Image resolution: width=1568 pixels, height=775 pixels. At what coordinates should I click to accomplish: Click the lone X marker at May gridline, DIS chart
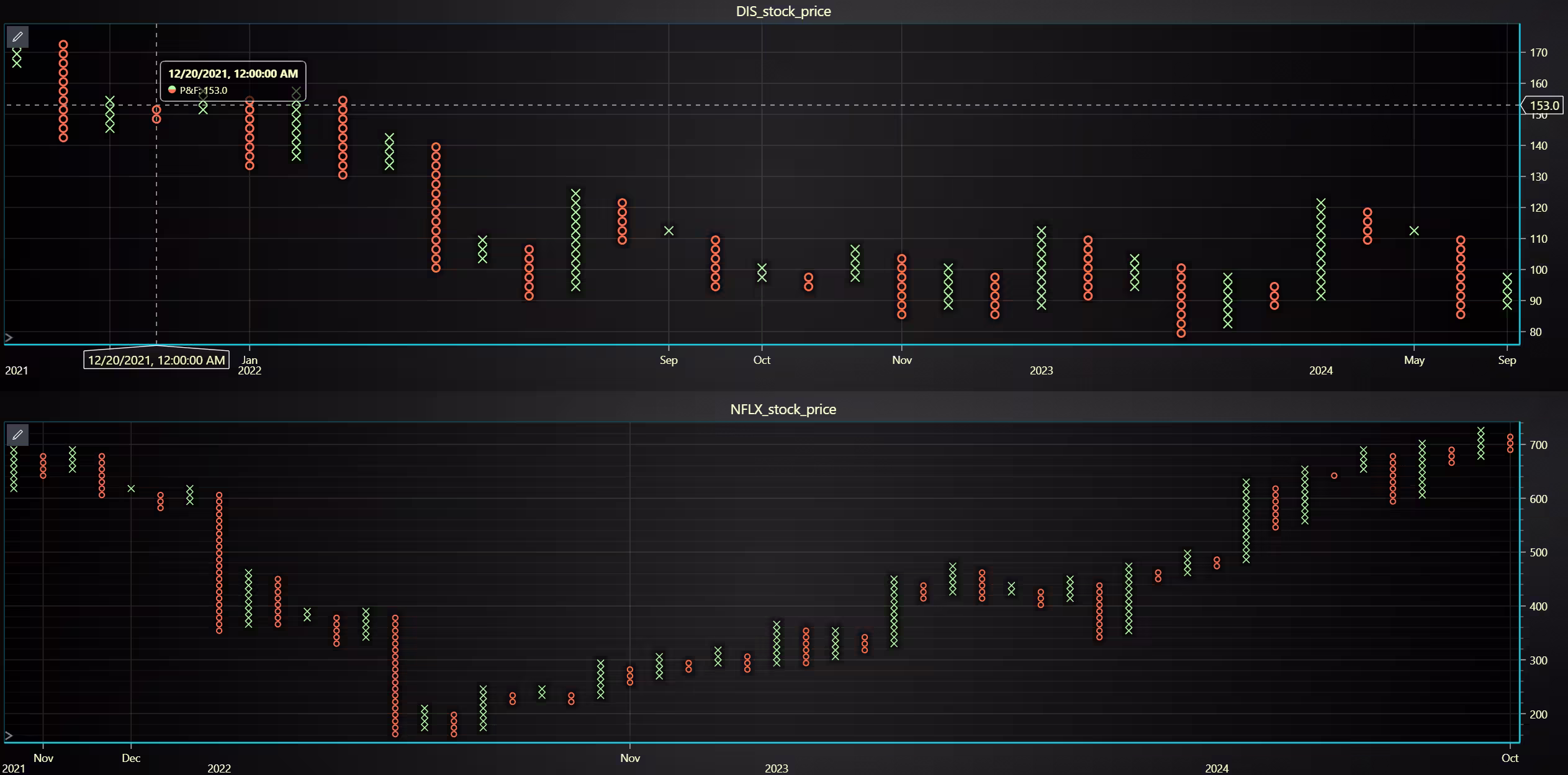(x=1414, y=230)
